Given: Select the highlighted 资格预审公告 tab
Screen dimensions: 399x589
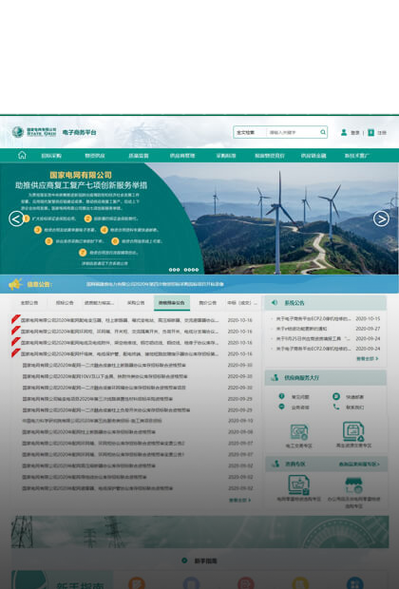Looking at the screenshot, I should 172,303.
